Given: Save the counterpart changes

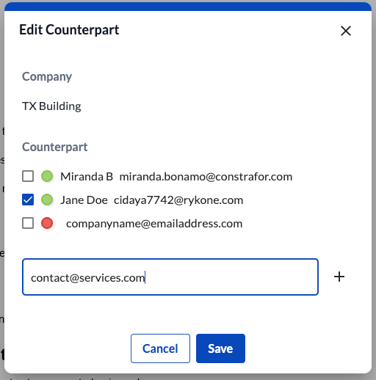Looking at the screenshot, I should (x=220, y=348).
